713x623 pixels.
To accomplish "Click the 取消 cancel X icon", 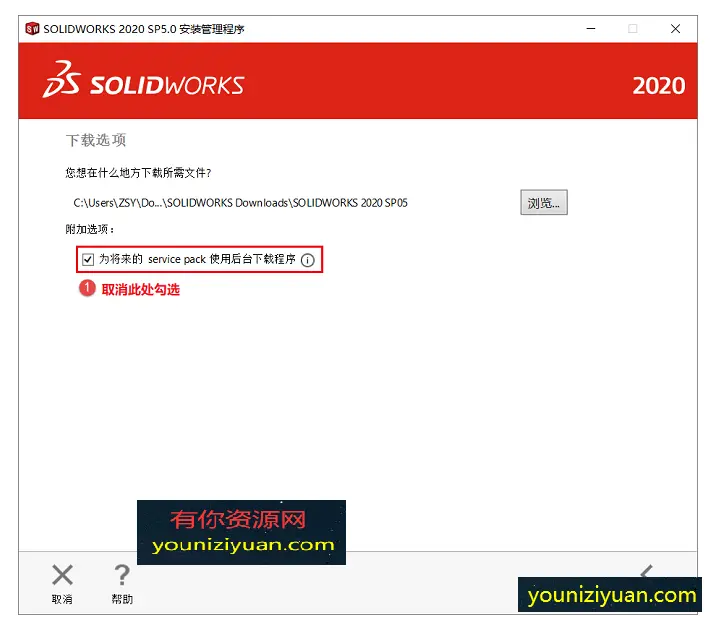I will (62, 575).
